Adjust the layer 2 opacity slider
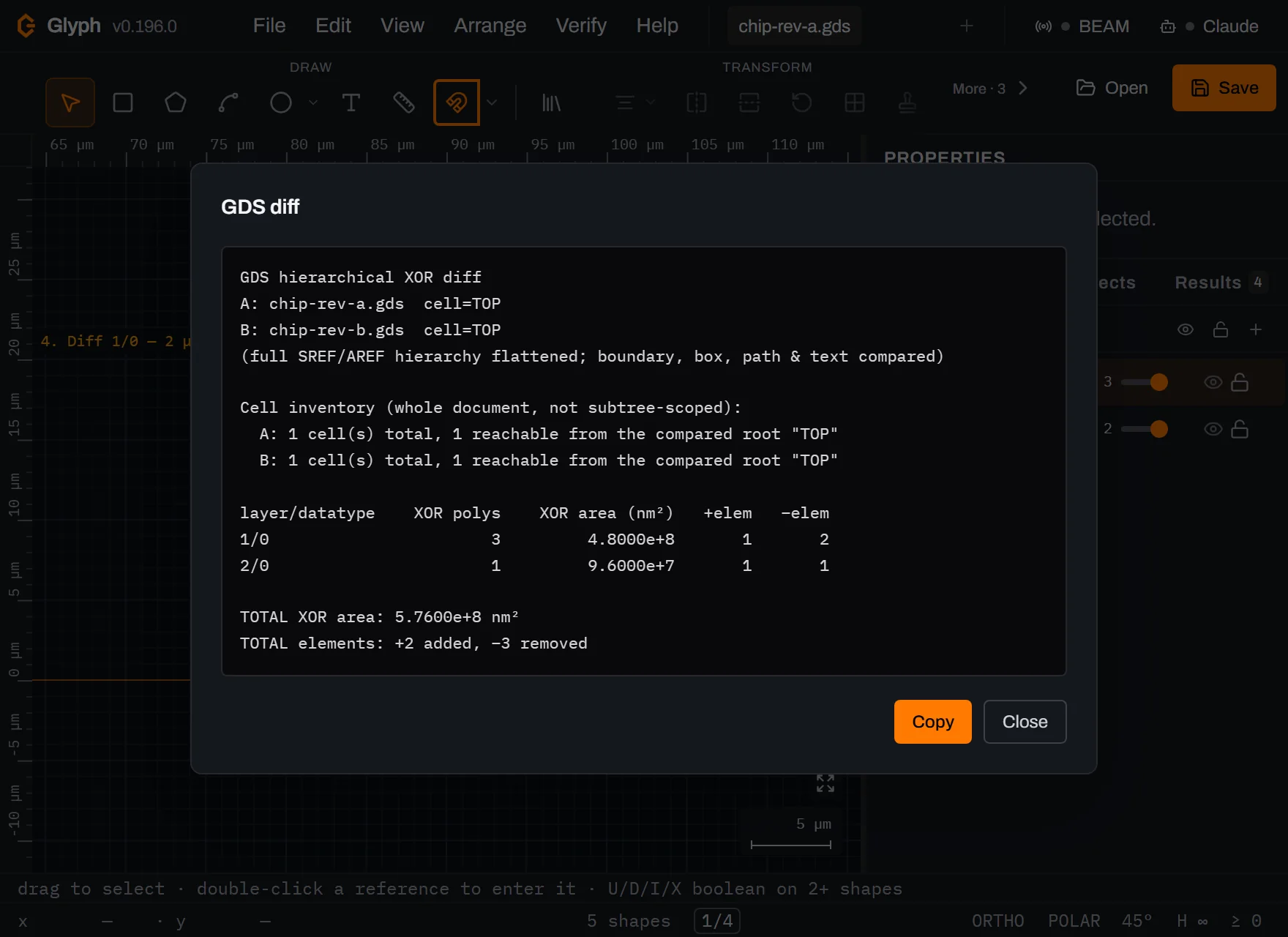 pyautogui.click(x=1145, y=429)
